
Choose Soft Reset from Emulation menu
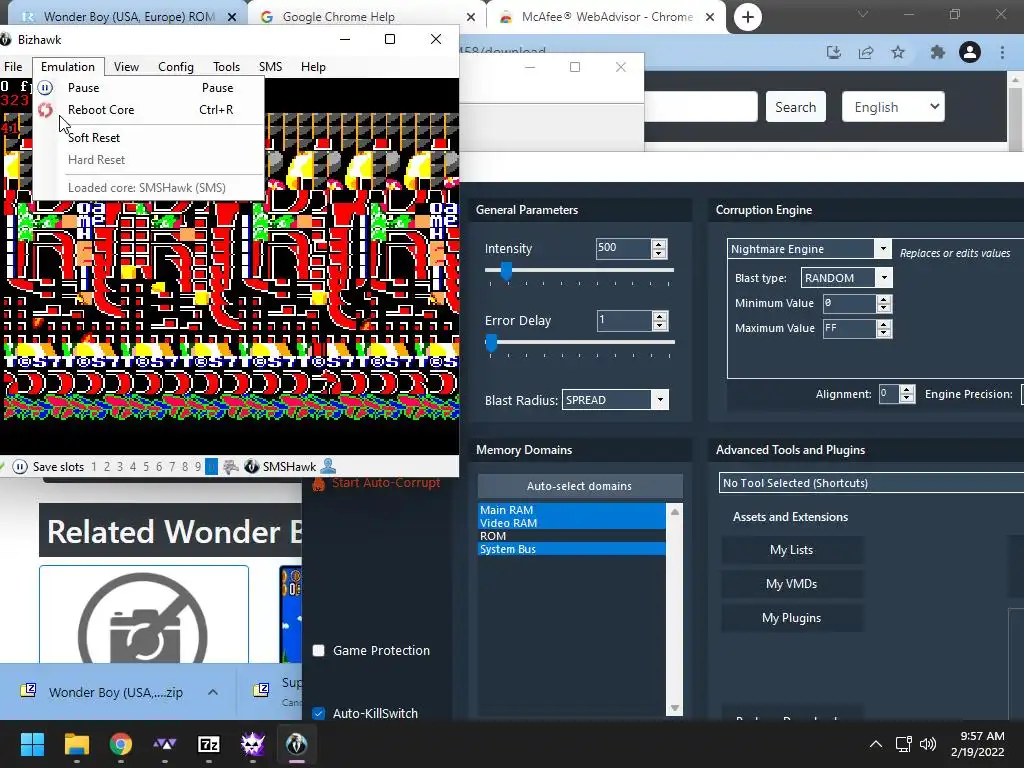pyautogui.click(x=148, y=138)
